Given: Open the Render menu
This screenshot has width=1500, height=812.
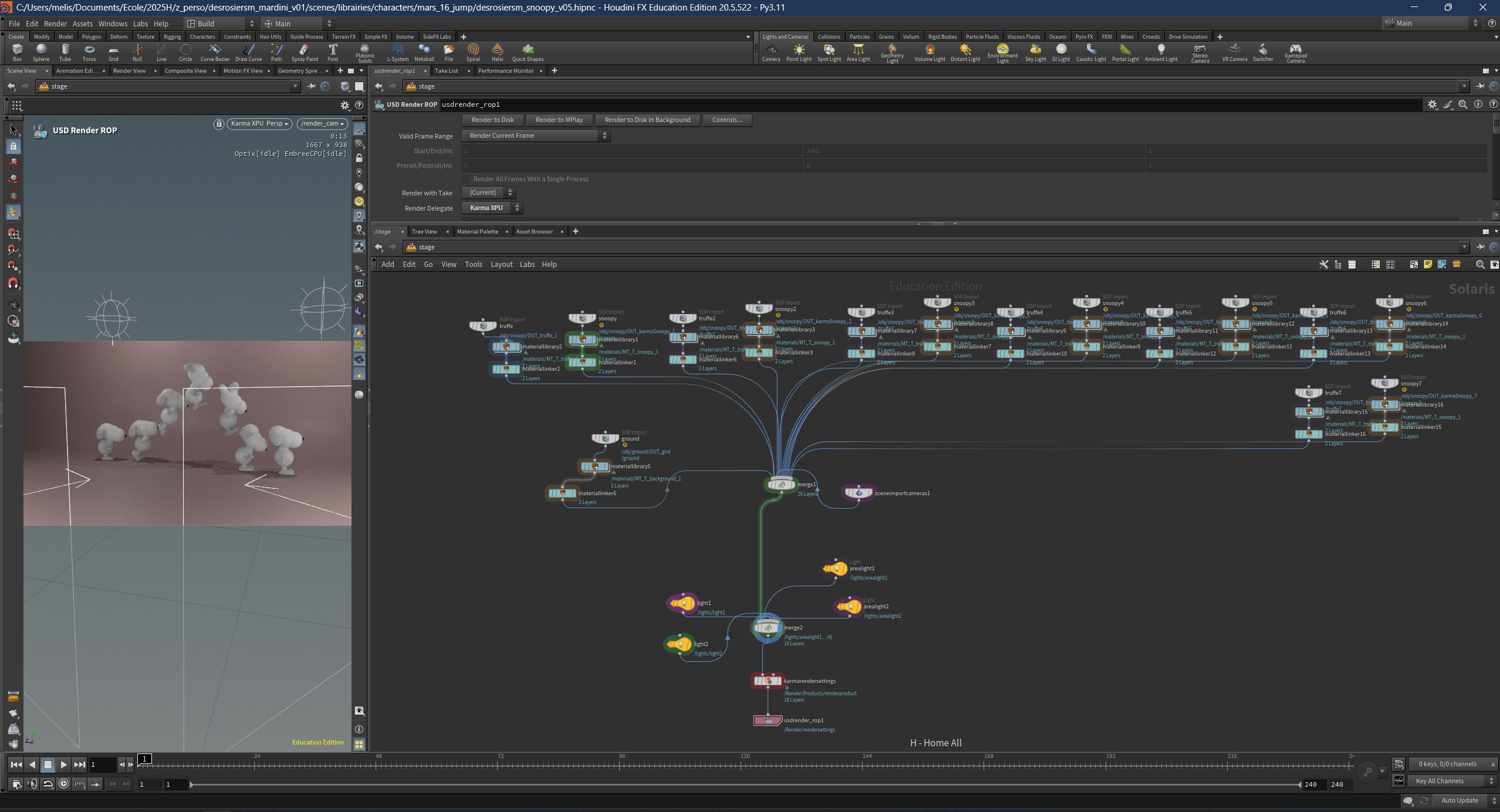Looking at the screenshot, I should [x=55, y=24].
